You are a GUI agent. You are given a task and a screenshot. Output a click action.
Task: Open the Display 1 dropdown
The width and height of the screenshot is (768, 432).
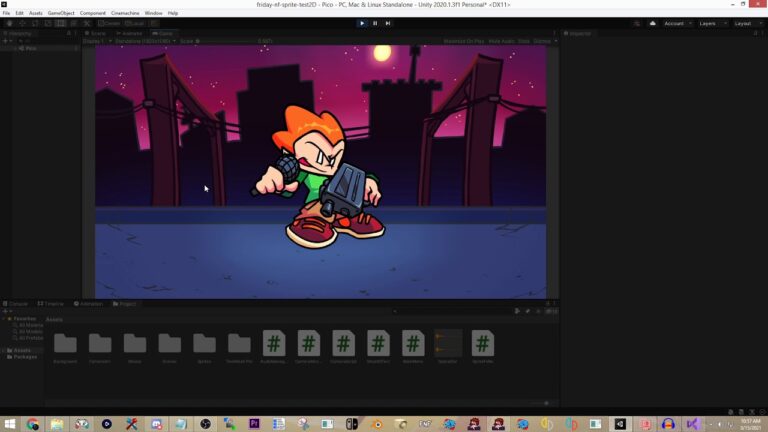point(97,41)
